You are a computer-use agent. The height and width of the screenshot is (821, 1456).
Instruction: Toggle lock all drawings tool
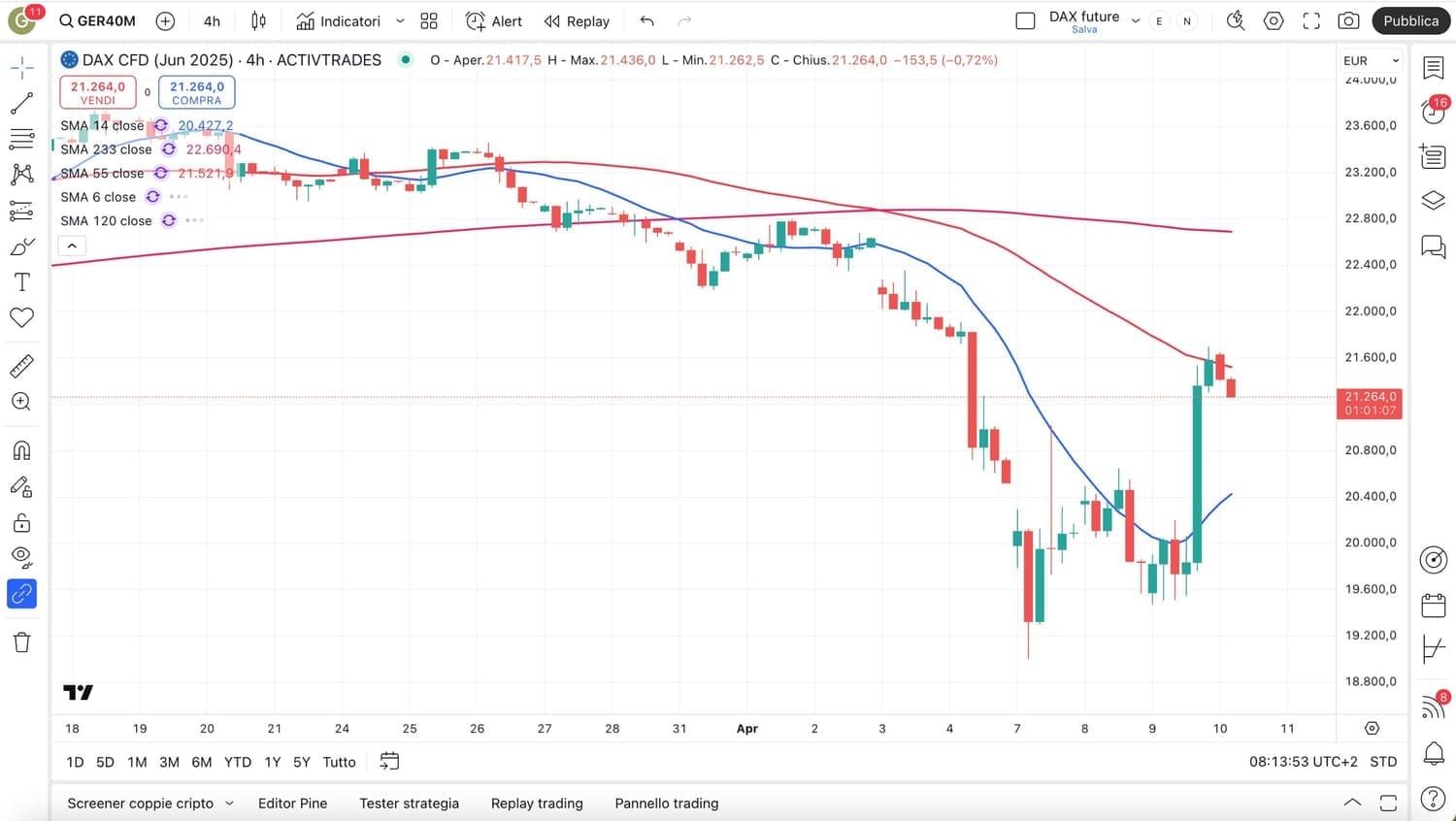coord(21,524)
